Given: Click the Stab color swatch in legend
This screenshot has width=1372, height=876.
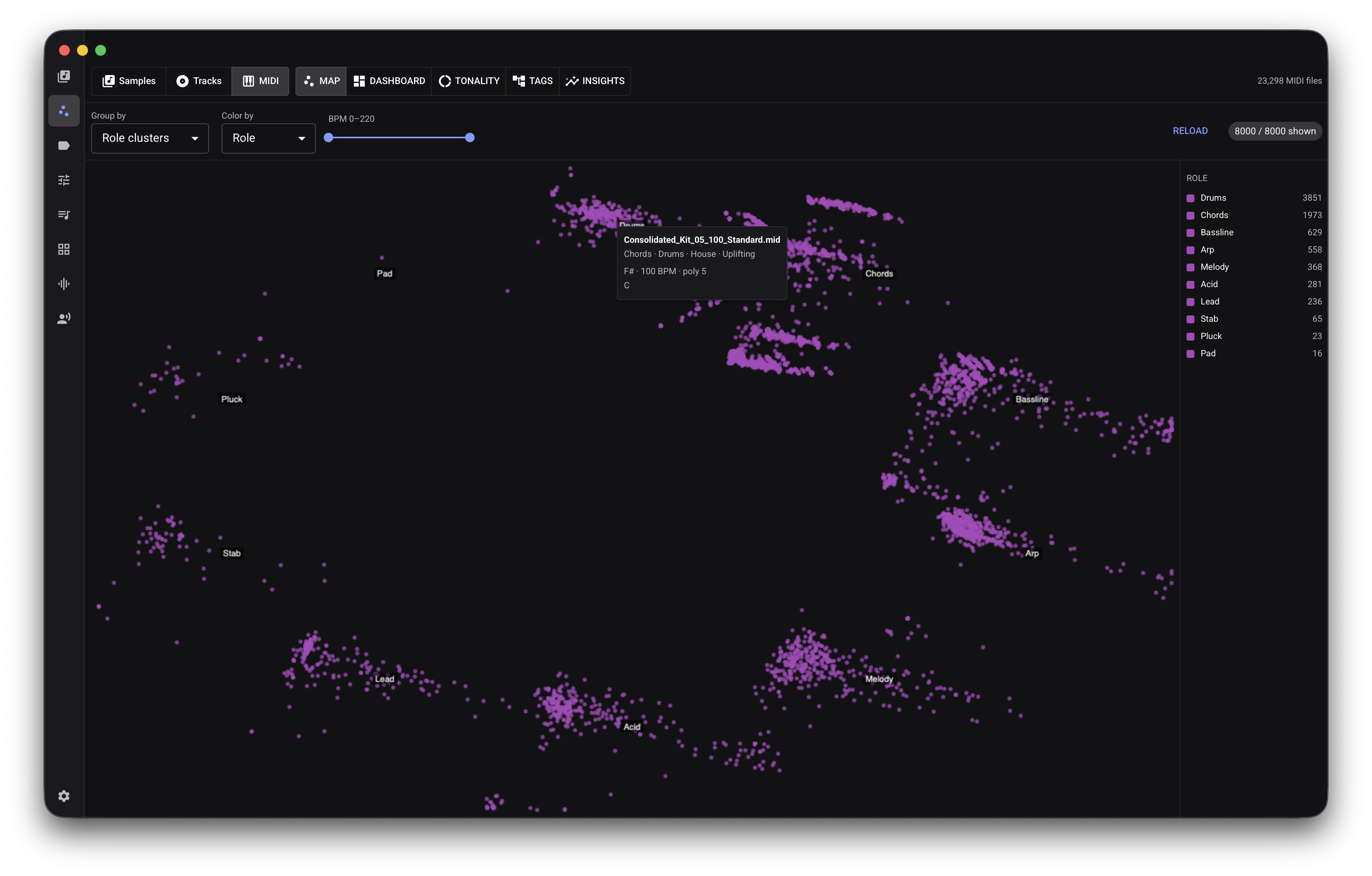Looking at the screenshot, I should click(x=1191, y=319).
